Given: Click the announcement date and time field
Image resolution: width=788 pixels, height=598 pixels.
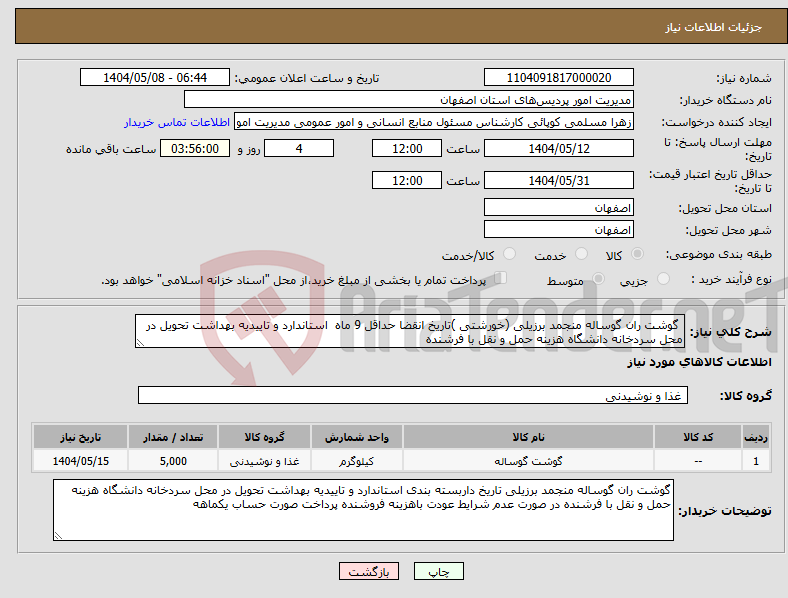Looking at the screenshot, I should (155, 77).
